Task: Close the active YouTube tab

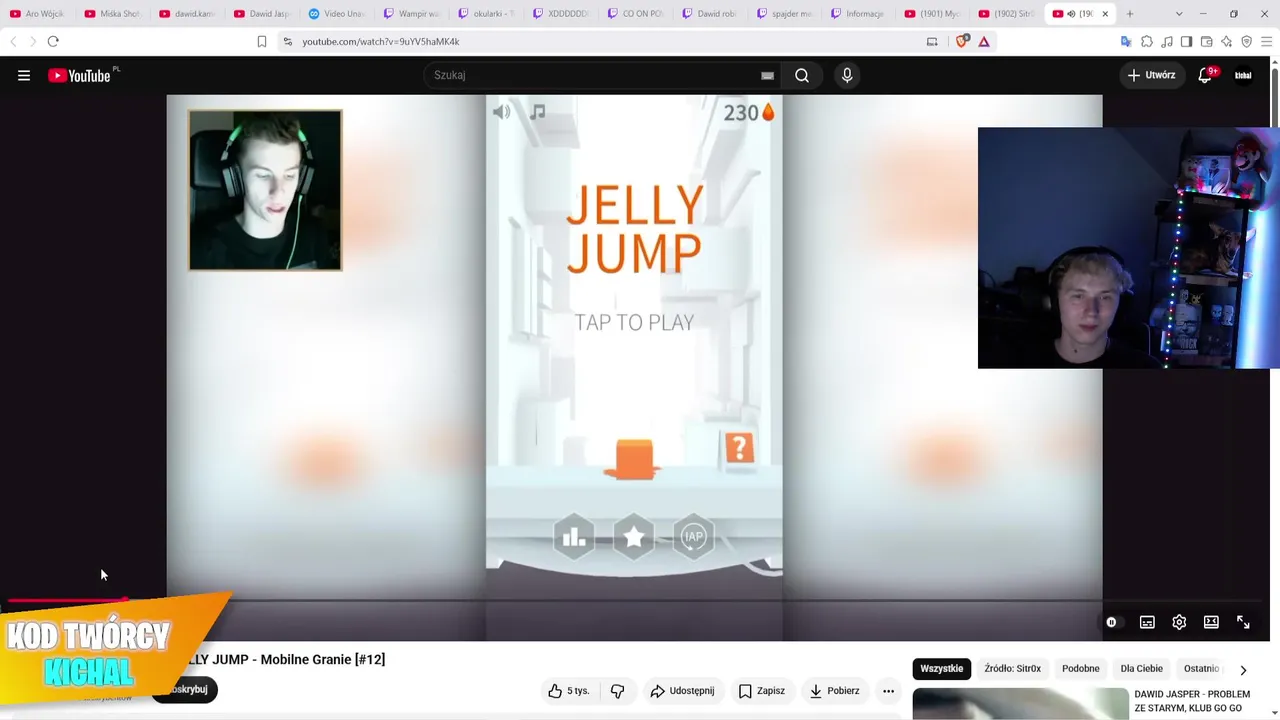Action: [1105, 14]
